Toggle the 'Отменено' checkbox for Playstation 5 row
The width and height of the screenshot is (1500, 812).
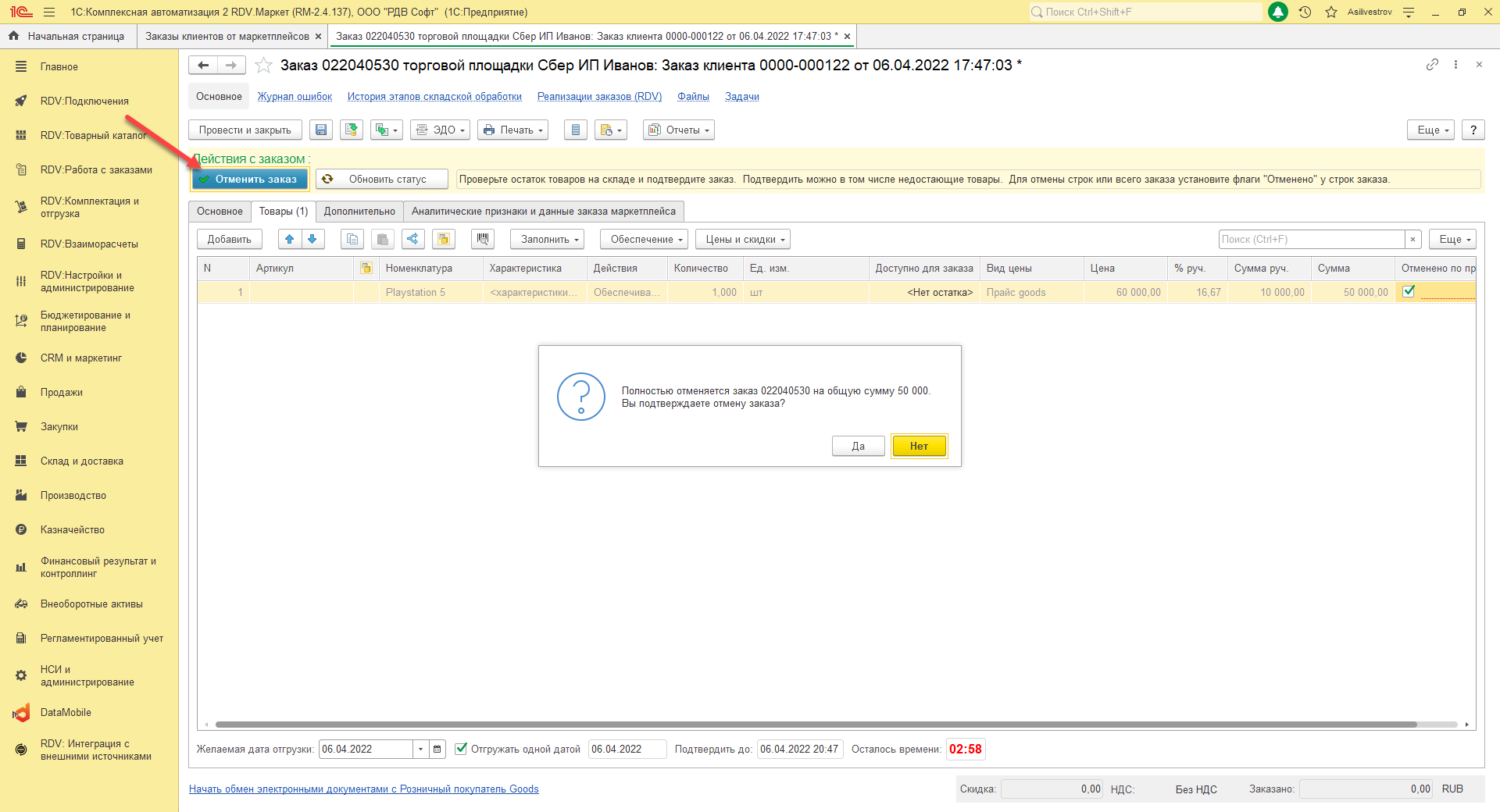tap(1409, 292)
